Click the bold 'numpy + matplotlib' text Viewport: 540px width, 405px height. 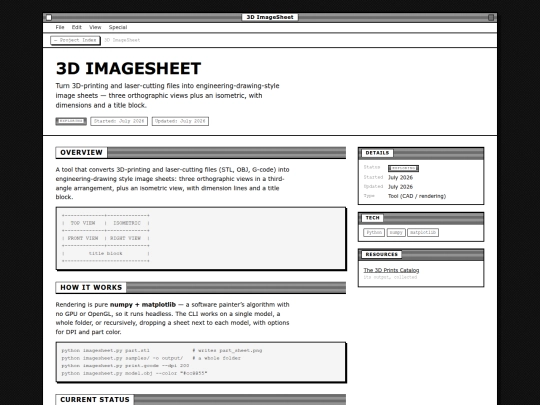pyautogui.click(x=143, y=305)
